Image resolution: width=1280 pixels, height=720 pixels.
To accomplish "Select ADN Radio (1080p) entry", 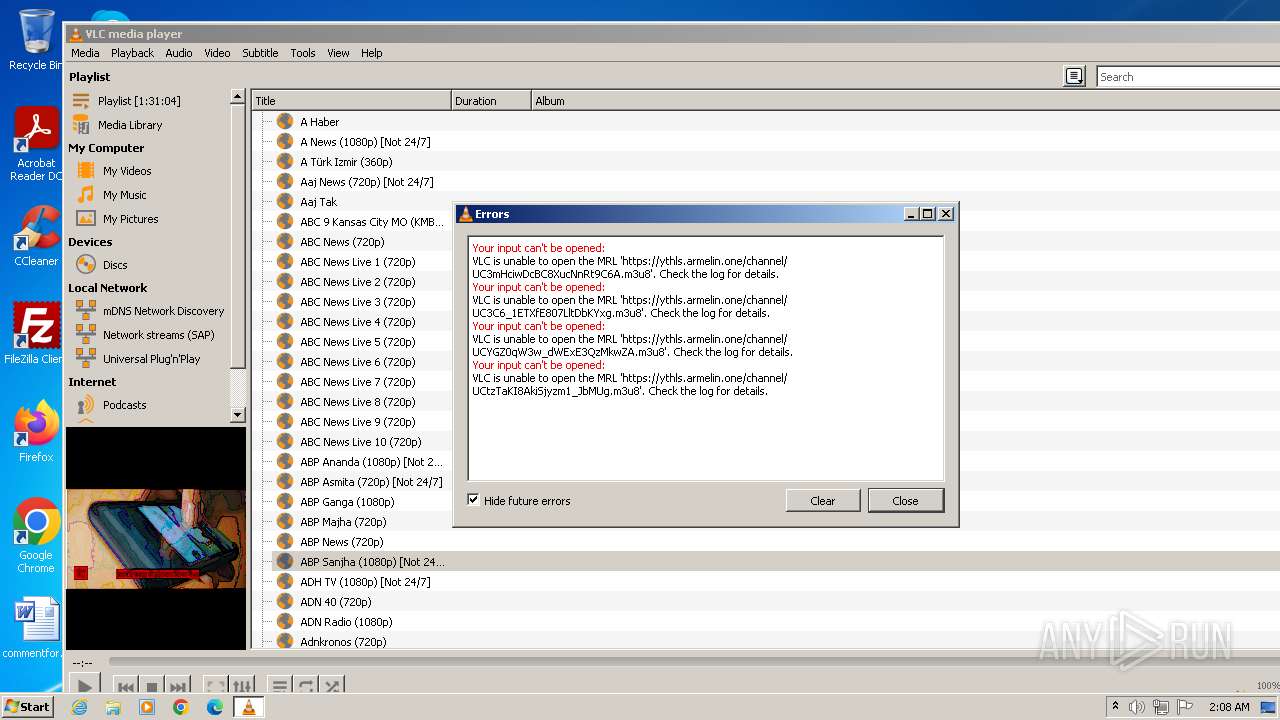I will click(x=346, y=622).
